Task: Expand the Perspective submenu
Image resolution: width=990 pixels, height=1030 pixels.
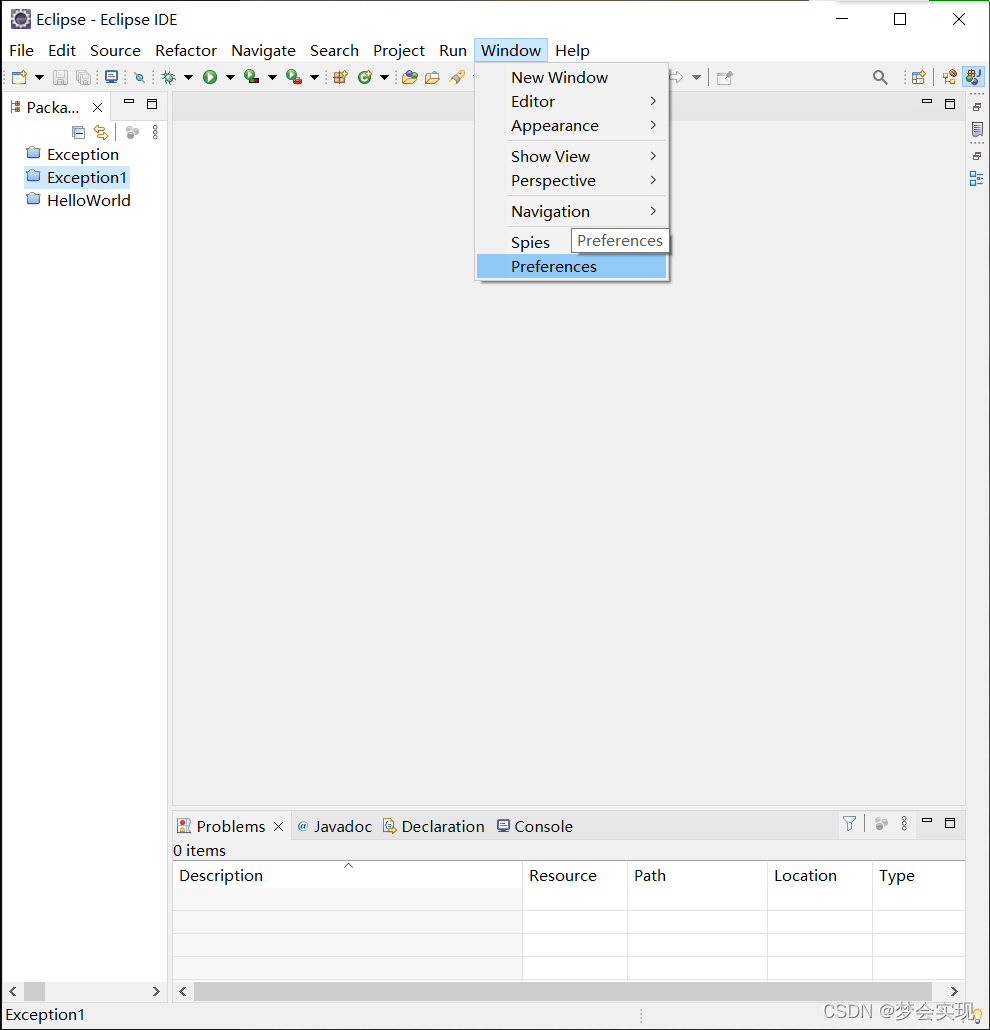Action: [572, 181]
